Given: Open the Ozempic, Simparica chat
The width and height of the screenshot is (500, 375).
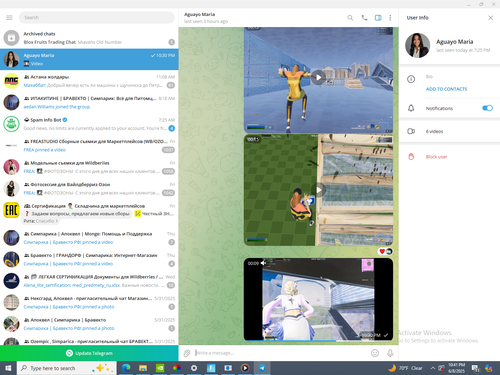Looking at the screenshot, I should tap(89, 341).
